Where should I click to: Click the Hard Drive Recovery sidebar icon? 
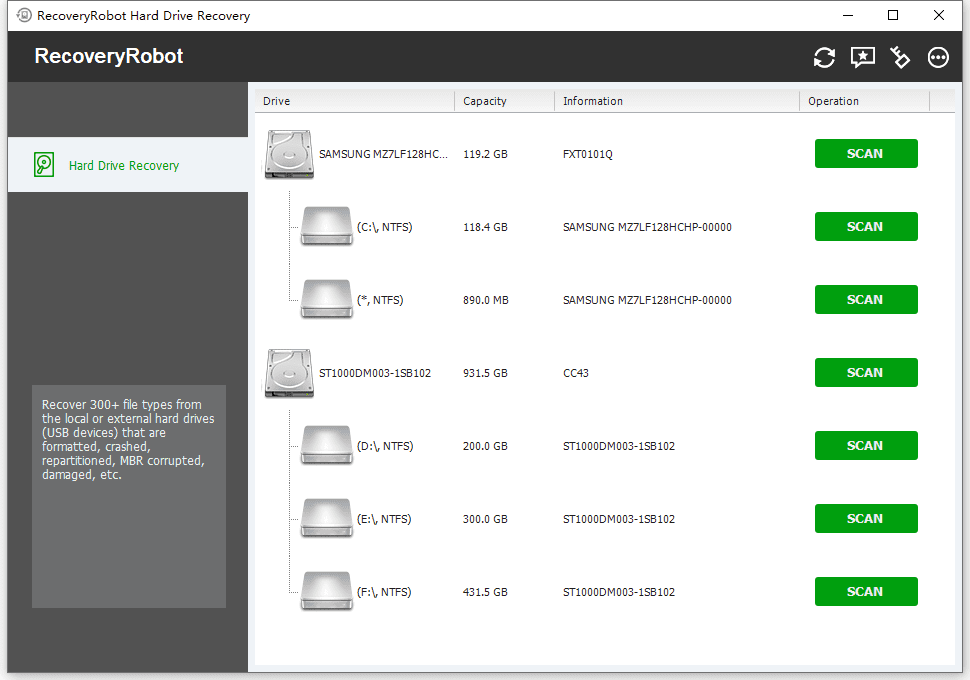tap(44, 165)
